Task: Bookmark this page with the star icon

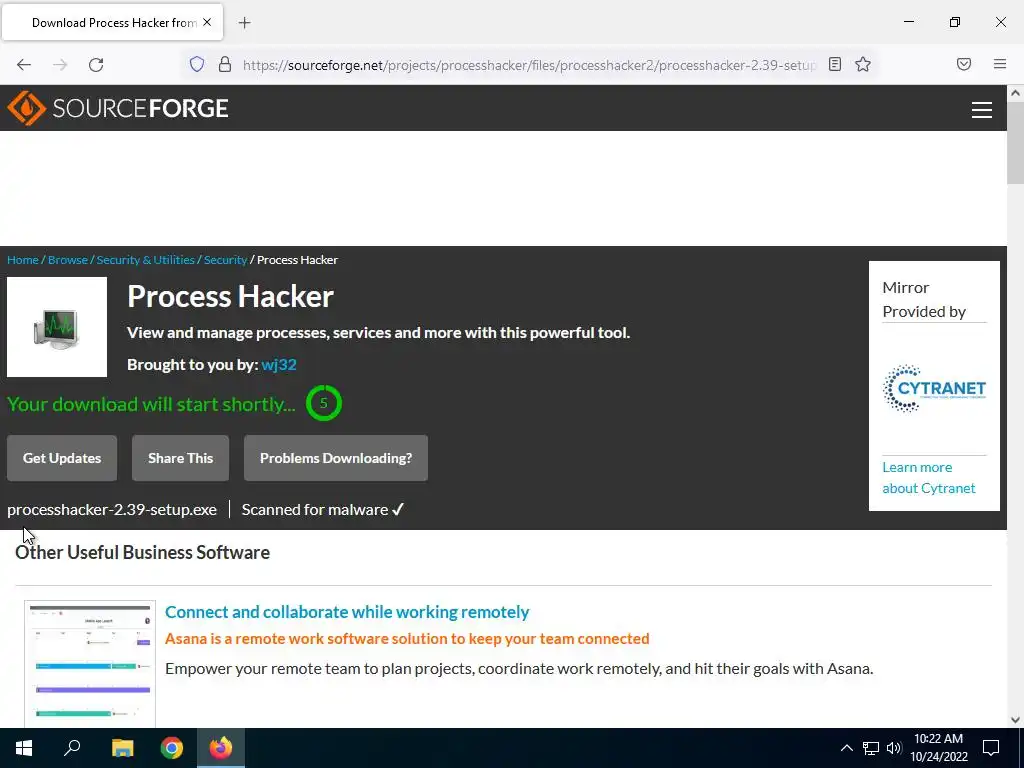Action: click(x=863, y=64)
